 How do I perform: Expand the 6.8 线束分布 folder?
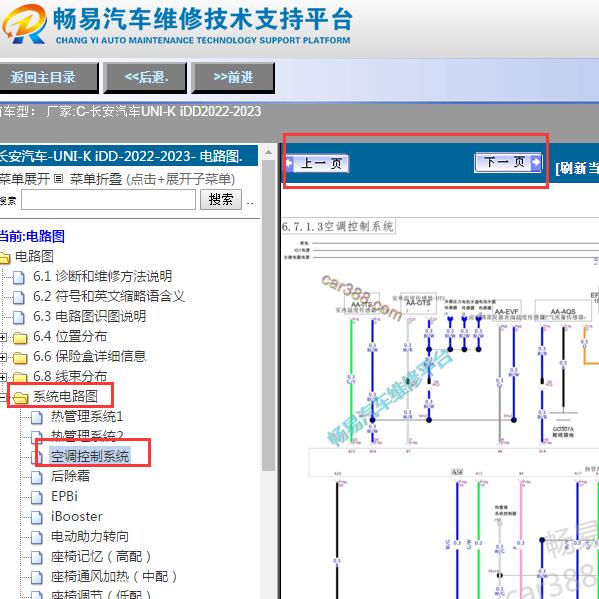(x=3, y=377)
